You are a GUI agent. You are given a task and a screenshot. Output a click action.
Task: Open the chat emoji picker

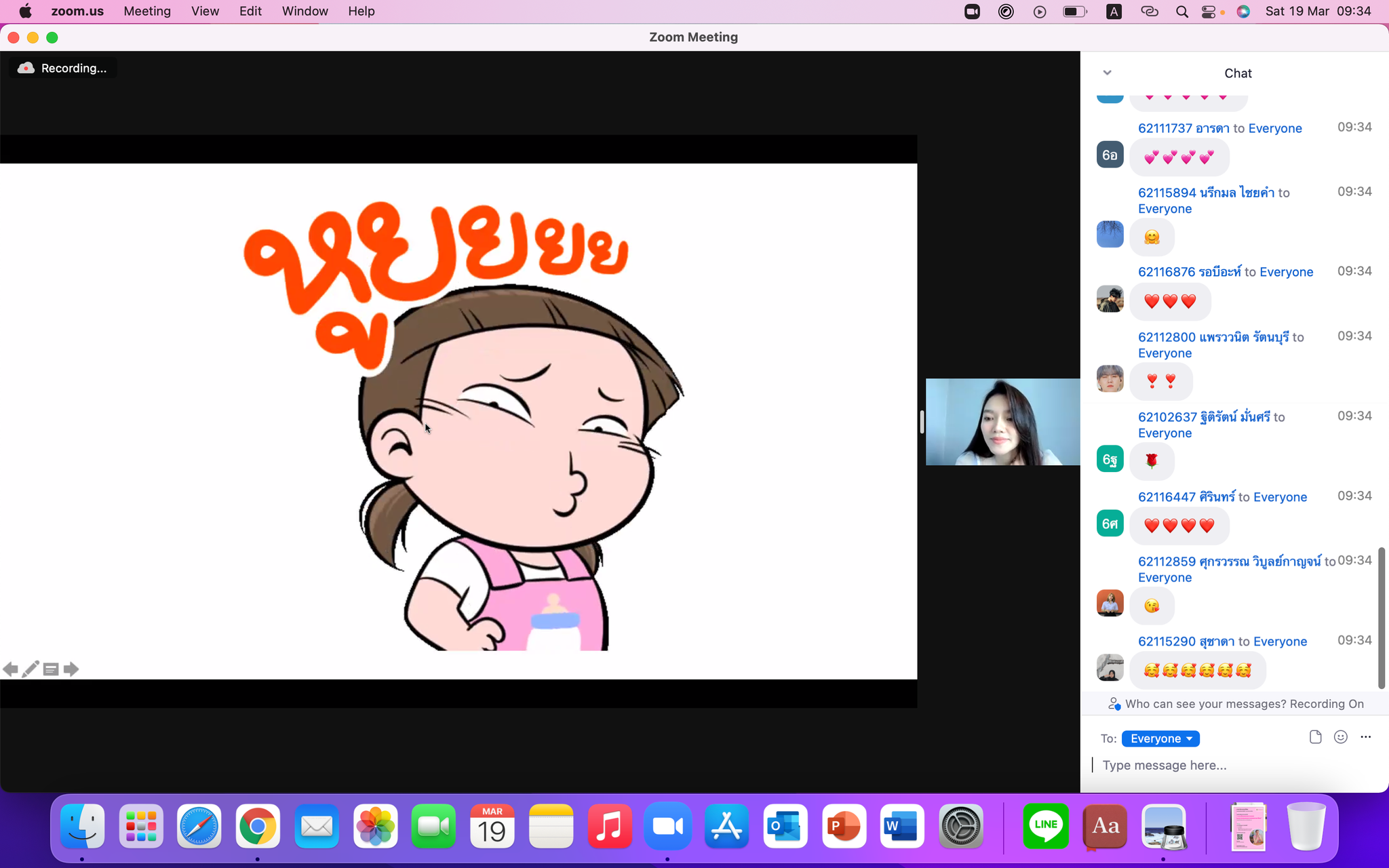click(x=1340, y=737)
